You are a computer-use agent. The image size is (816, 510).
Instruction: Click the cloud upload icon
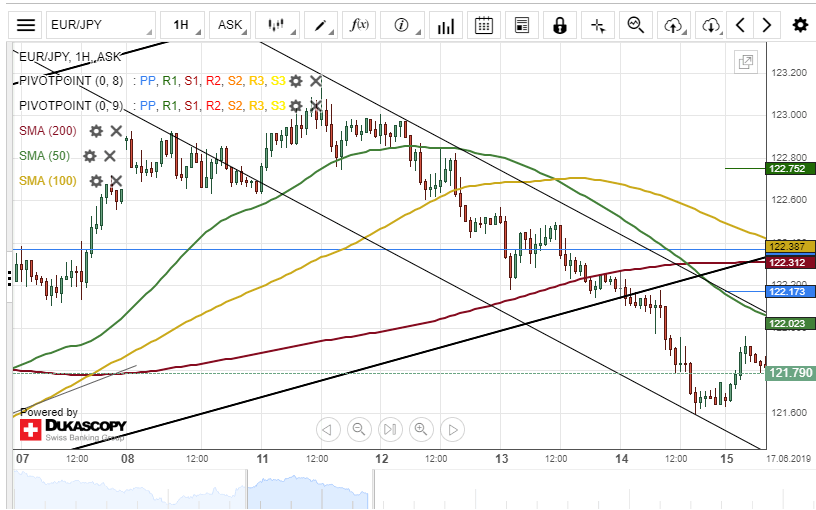pos(673,25)
